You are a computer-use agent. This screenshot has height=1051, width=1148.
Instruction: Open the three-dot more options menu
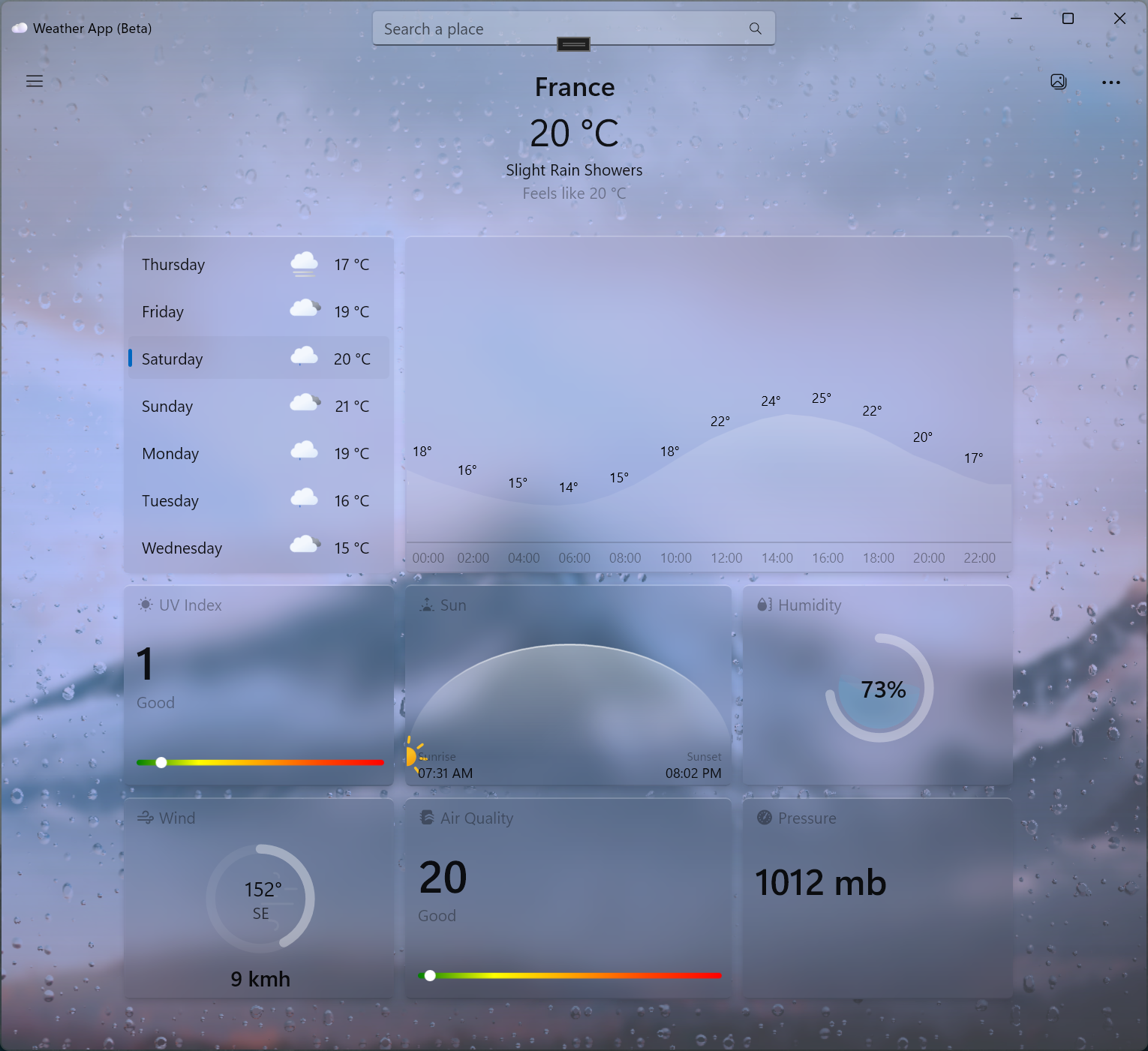click(x=1111, y=82)
